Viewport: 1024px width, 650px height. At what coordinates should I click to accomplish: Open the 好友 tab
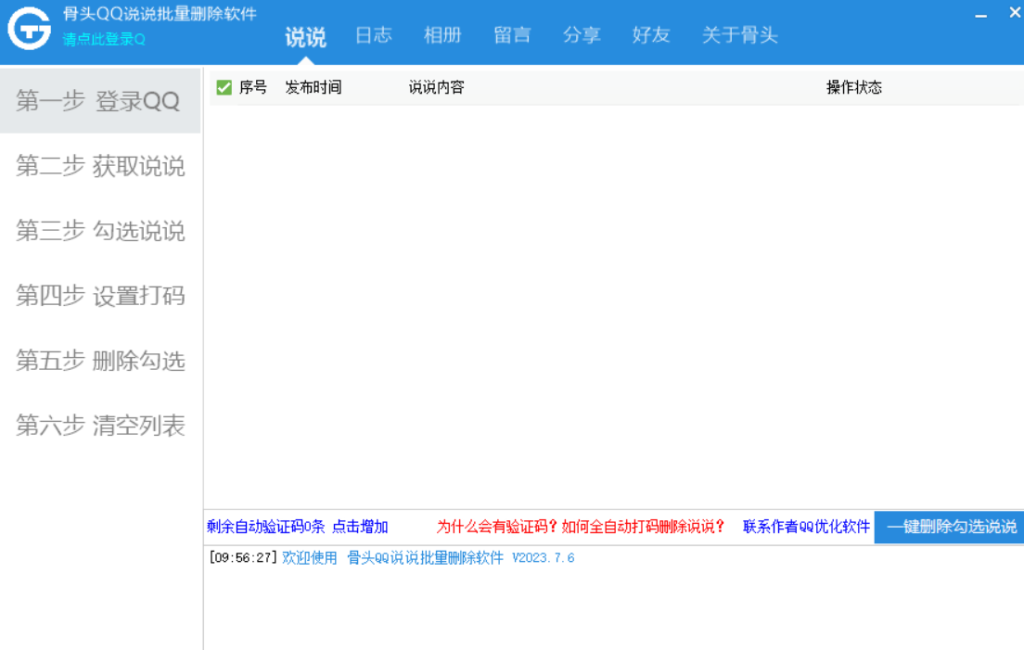[651, 35]
